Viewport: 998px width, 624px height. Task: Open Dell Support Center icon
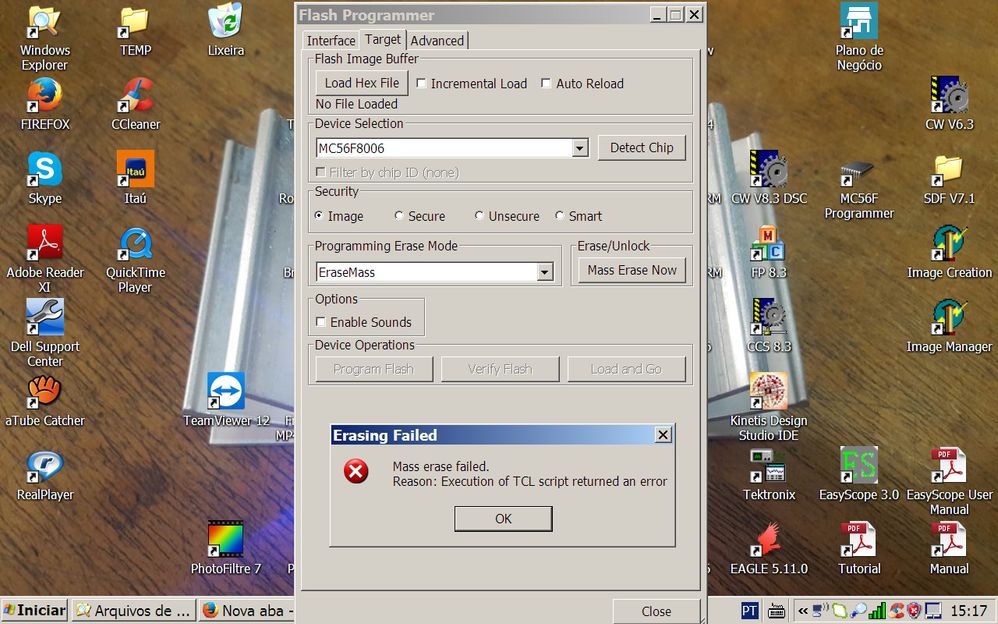[45, 333]
